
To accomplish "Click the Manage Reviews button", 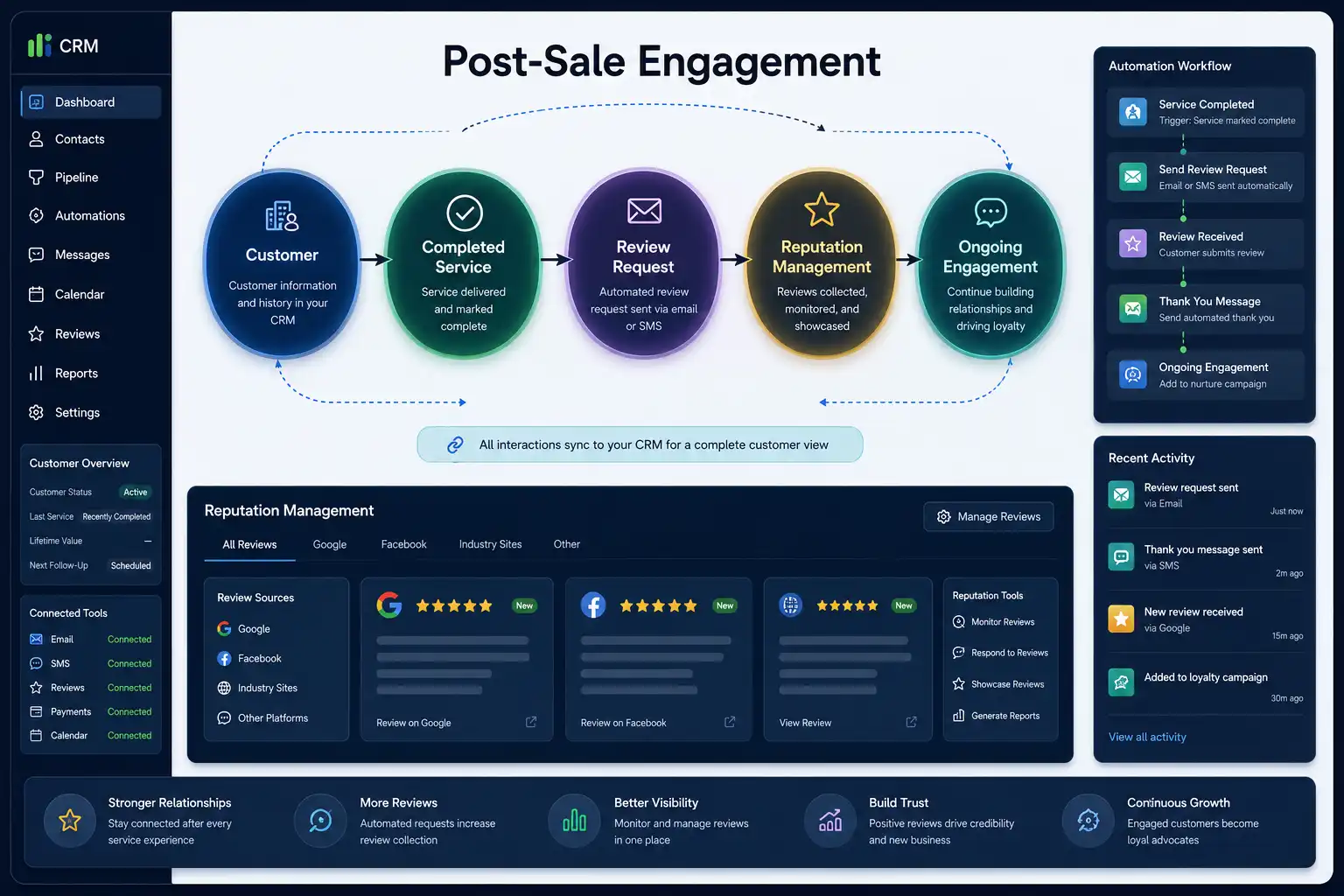I will coord(989,517).
